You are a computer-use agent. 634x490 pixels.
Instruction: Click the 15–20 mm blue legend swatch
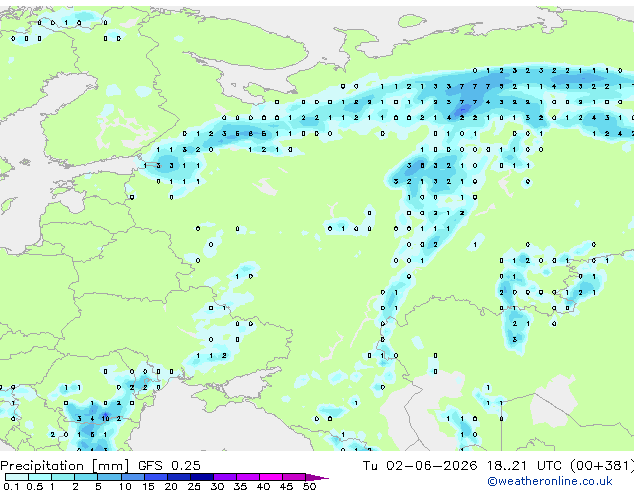[155, 477]
